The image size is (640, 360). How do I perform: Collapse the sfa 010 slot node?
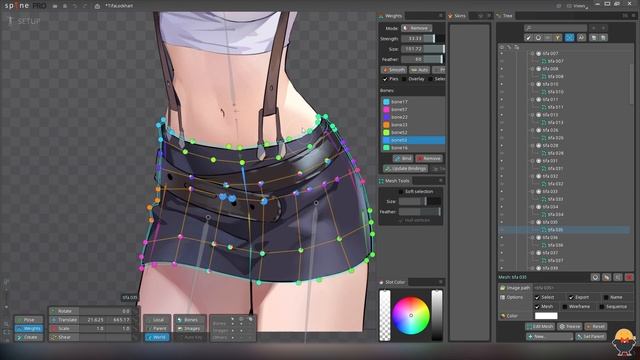(532, 84)
